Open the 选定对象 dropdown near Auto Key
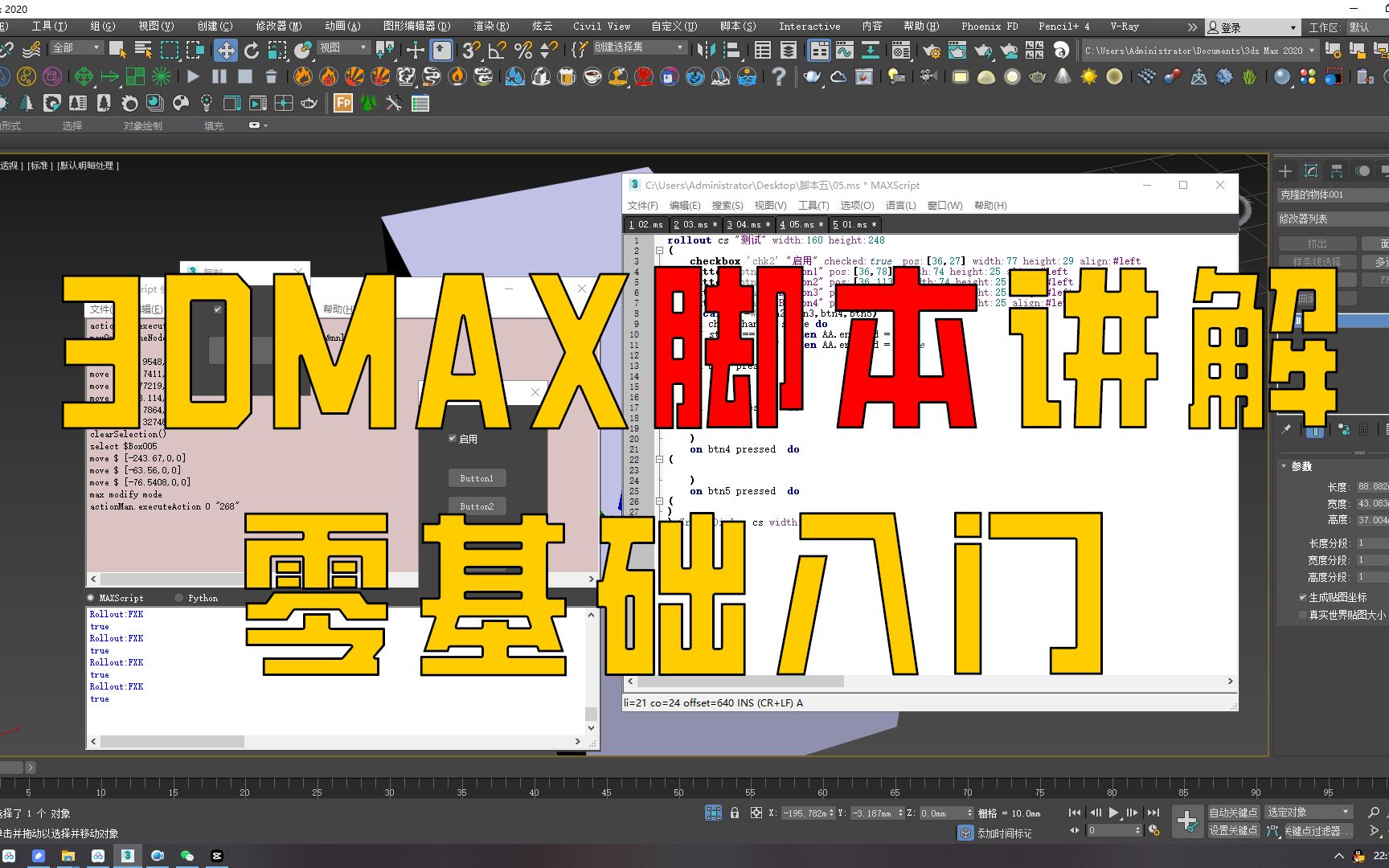 click(x=1309, y=812)
